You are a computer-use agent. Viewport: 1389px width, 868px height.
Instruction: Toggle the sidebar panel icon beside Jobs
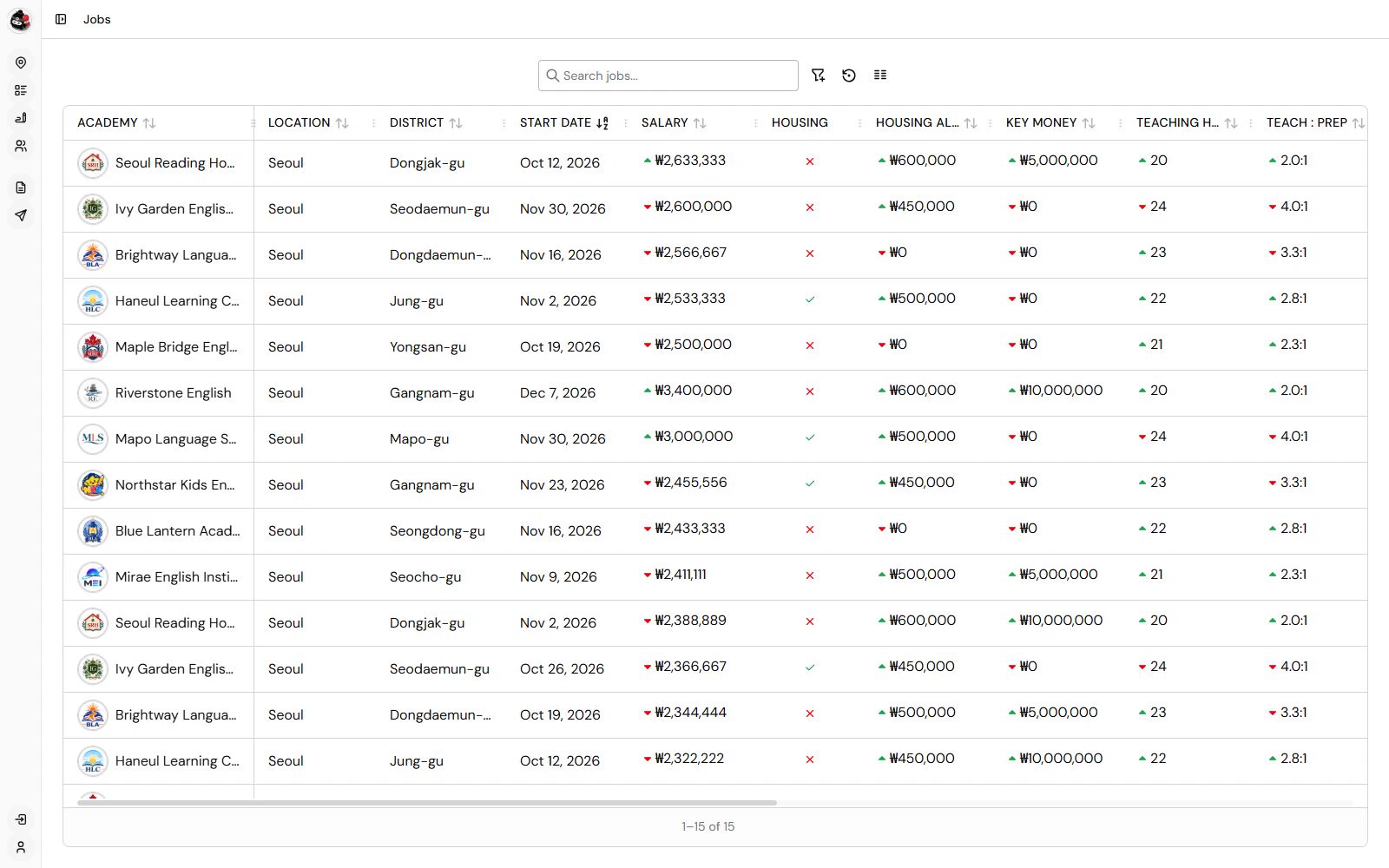coord(61,19)
